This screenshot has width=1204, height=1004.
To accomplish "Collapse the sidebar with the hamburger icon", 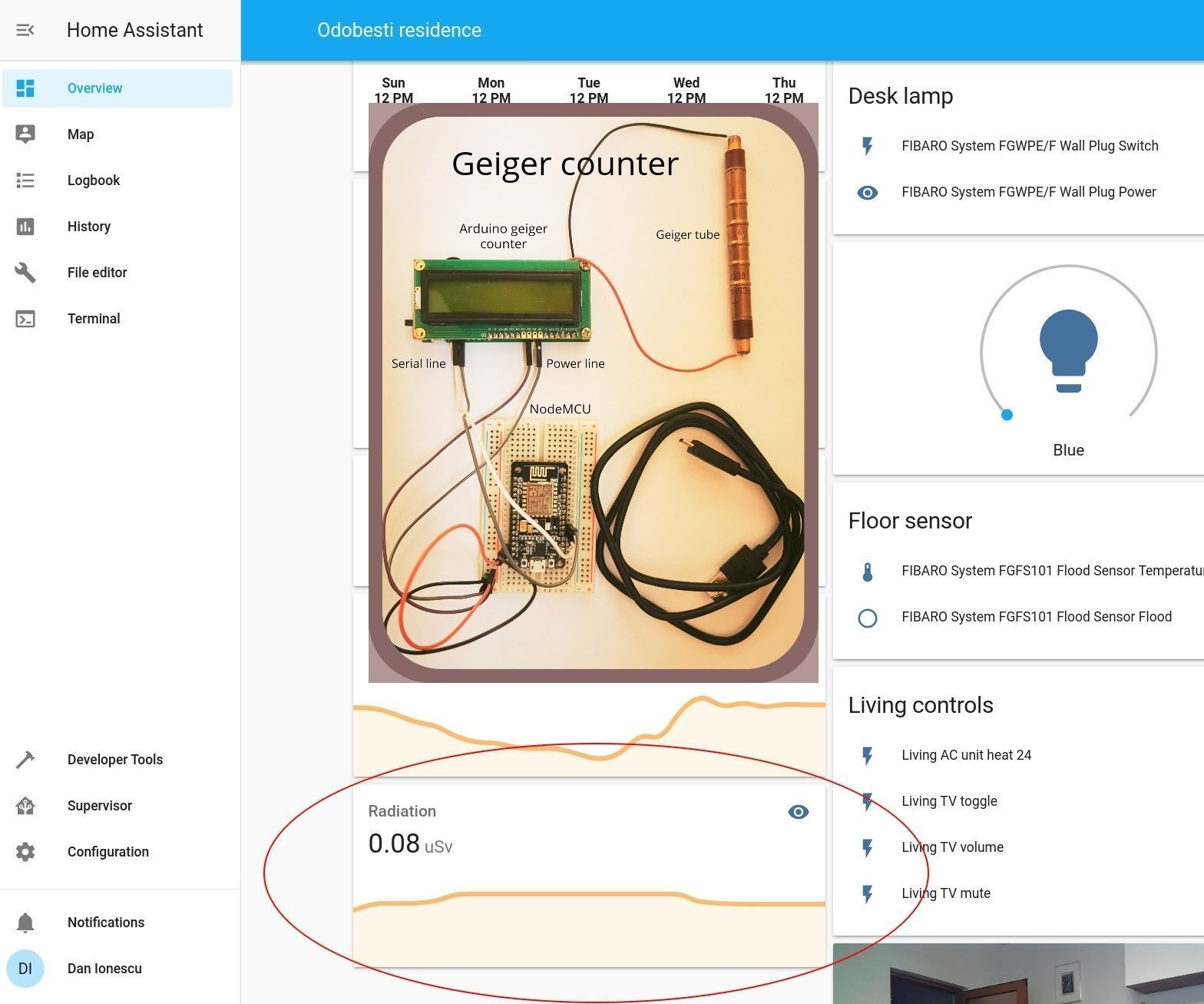I will click(x=25, y=30).
